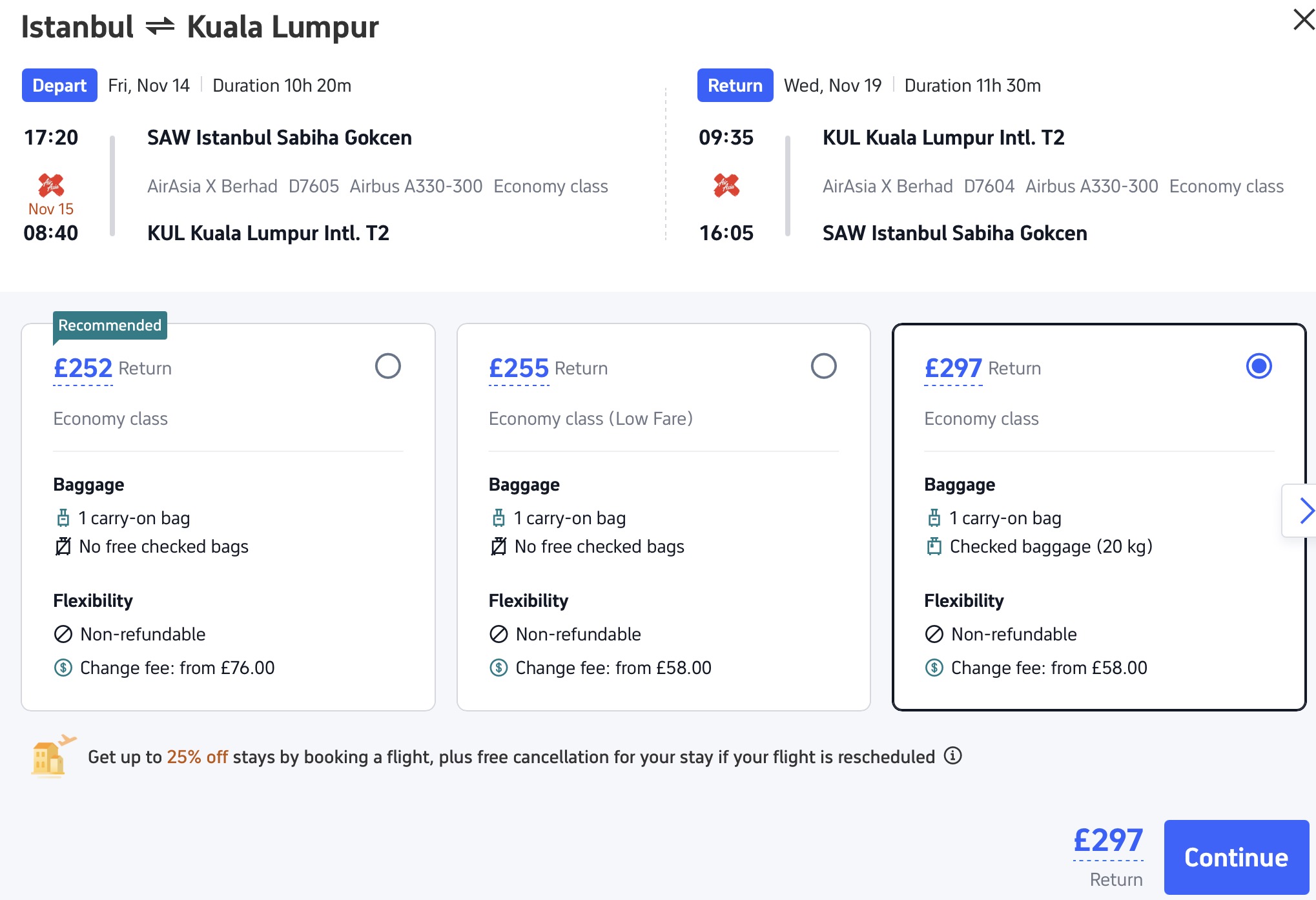The image size is (1316, 900).
Task: Click the change fee dollar icon in the £252 fare
Action: point(63,668)
